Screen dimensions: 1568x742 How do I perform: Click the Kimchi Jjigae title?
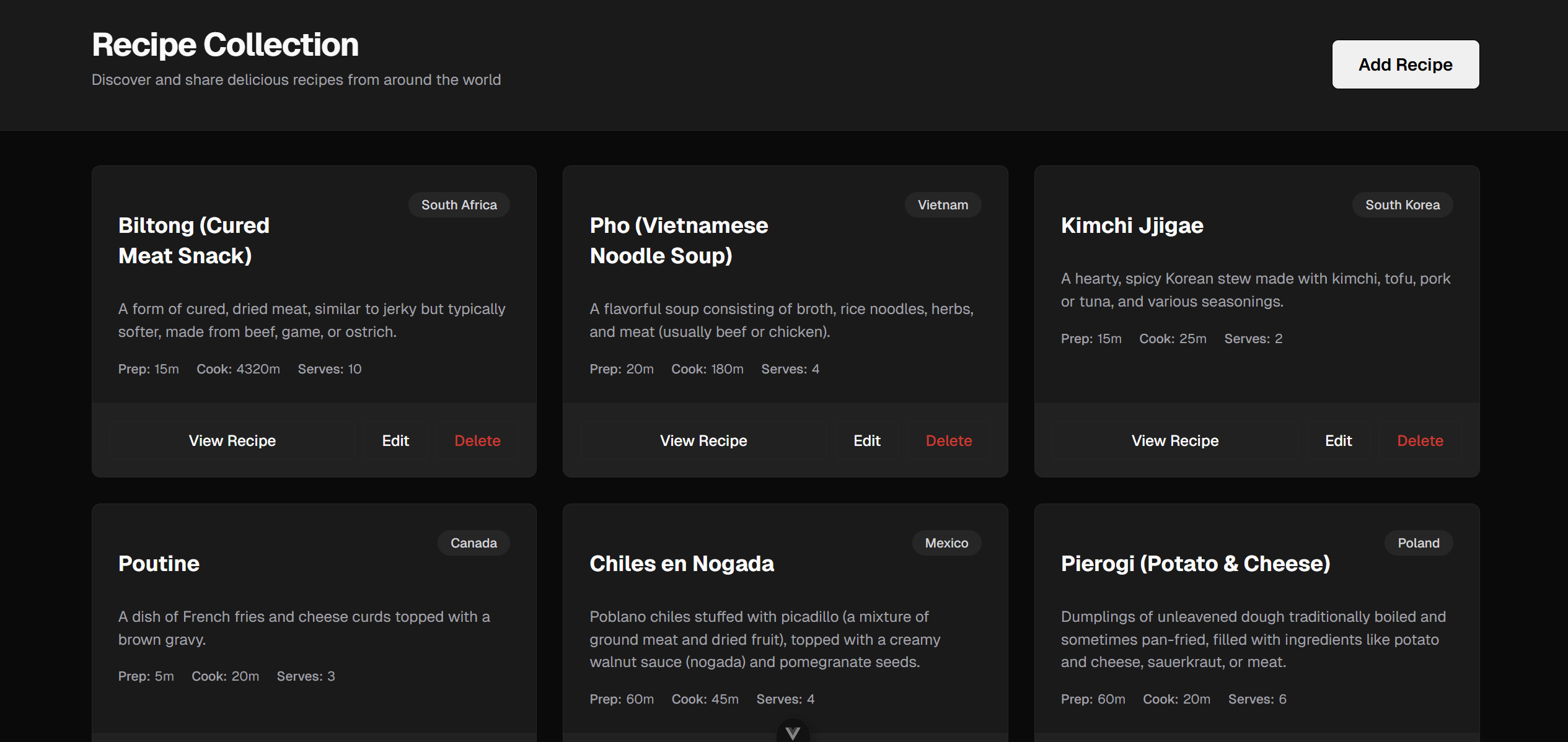[x=1132, y=225]
